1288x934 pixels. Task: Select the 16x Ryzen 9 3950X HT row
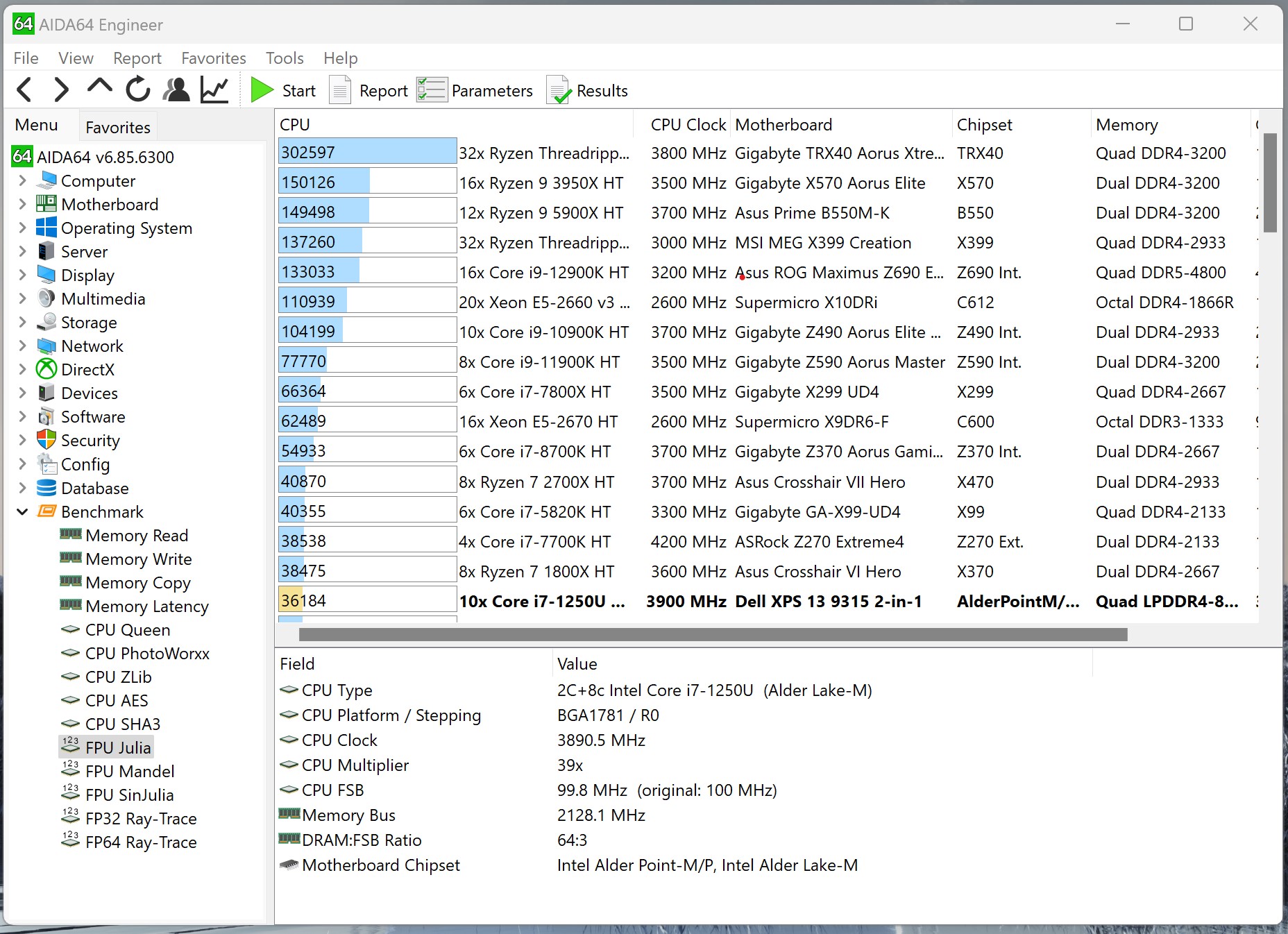point(767,182)
